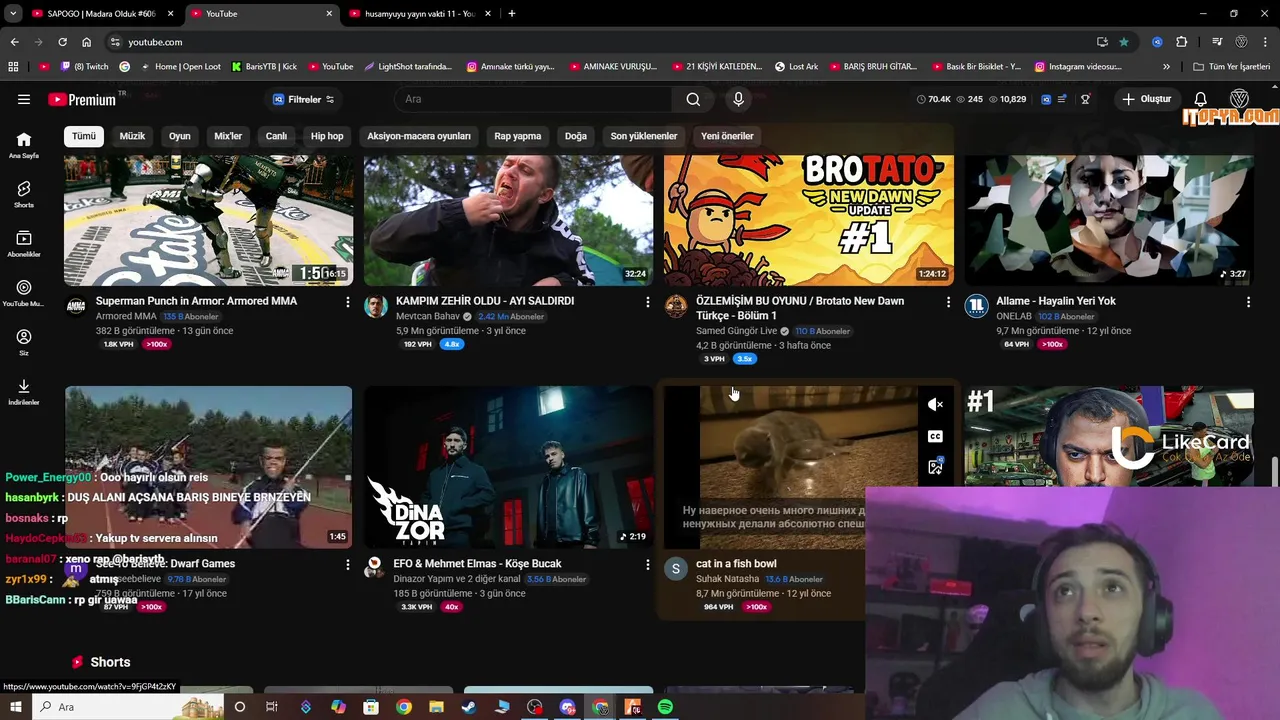The image size is (1280, 720).
Task: Open Chrome media controls icon
Action: pyautogui.click(x=1217, y=42)
